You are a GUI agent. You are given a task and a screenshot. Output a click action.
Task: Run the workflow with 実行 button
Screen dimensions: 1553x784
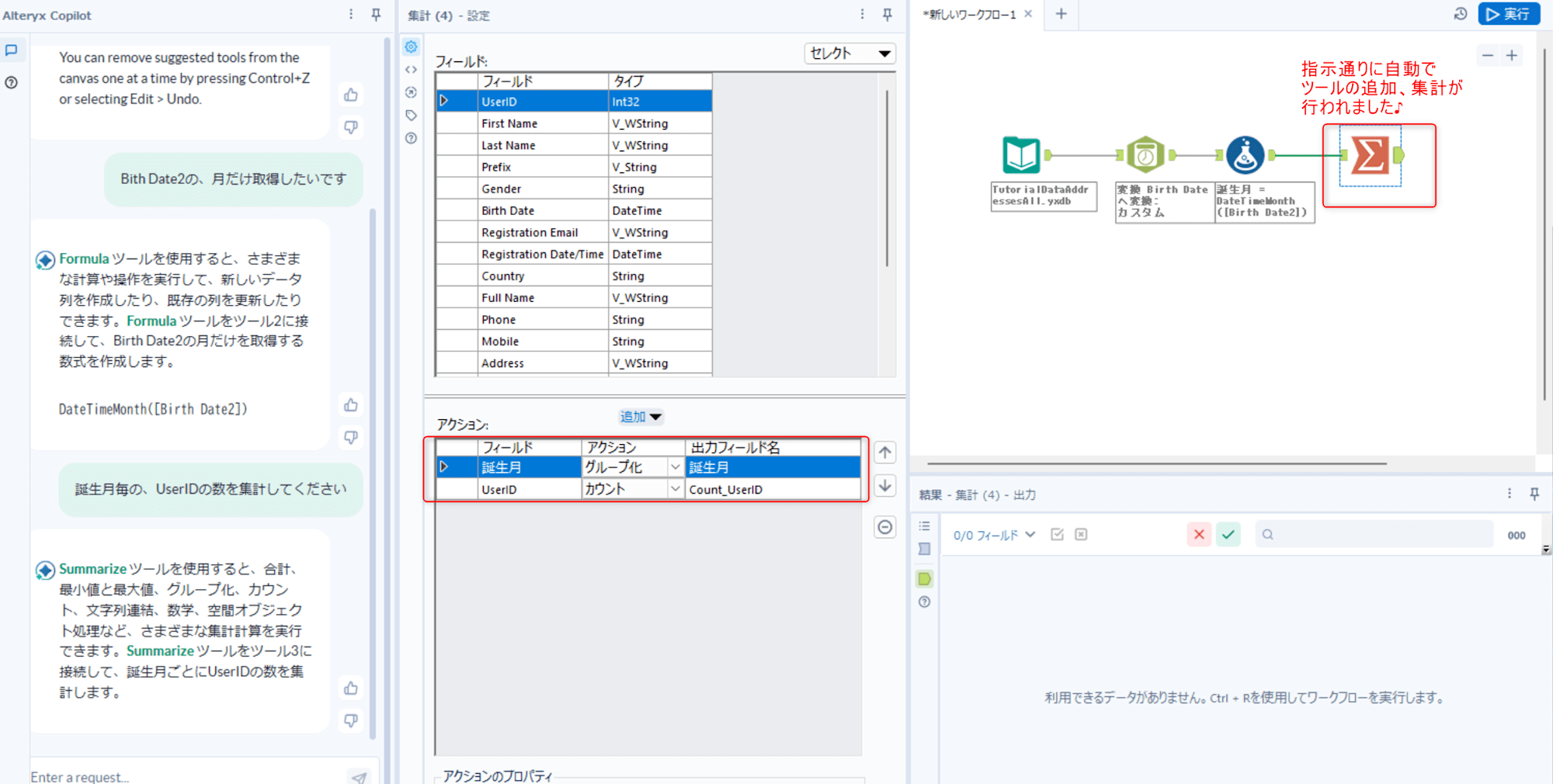point(1509,14)
